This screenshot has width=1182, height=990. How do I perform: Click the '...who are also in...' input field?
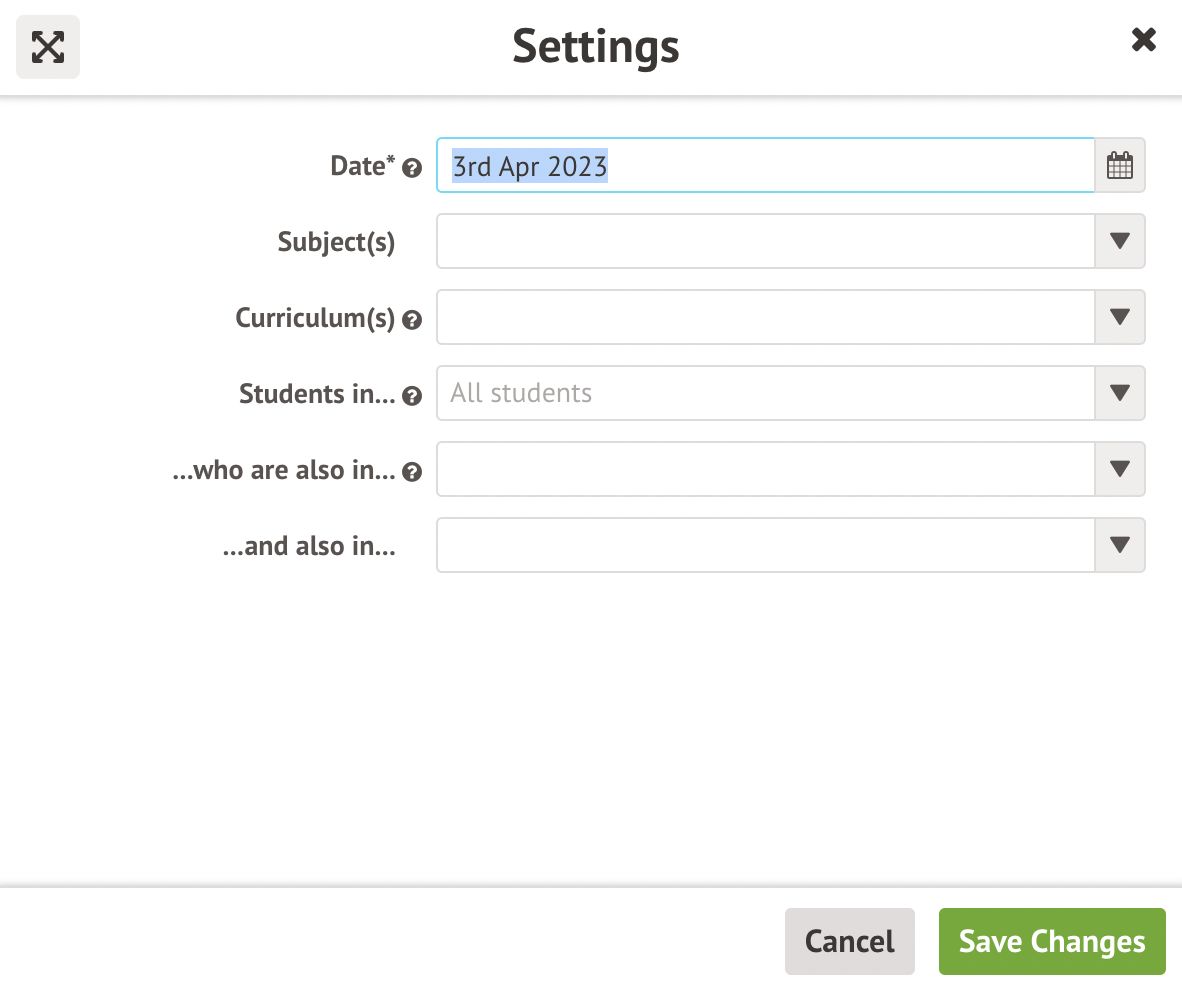pyautogui.click(x=765, y=469)
